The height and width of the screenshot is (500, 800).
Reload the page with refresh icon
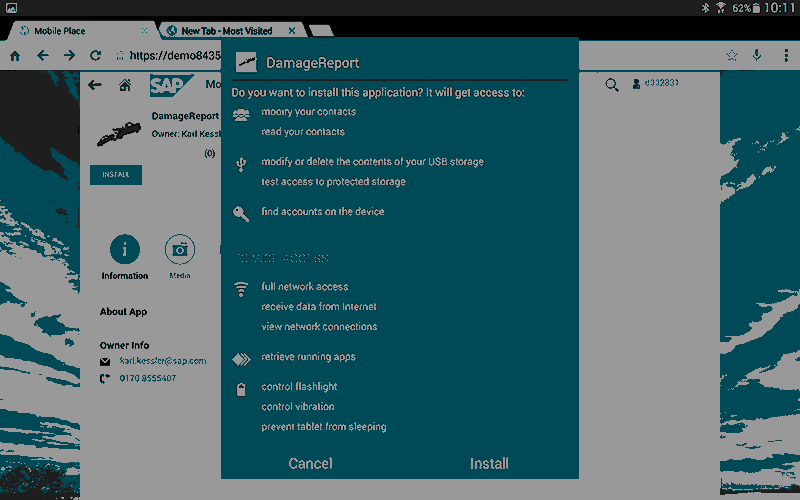(95, 56)
